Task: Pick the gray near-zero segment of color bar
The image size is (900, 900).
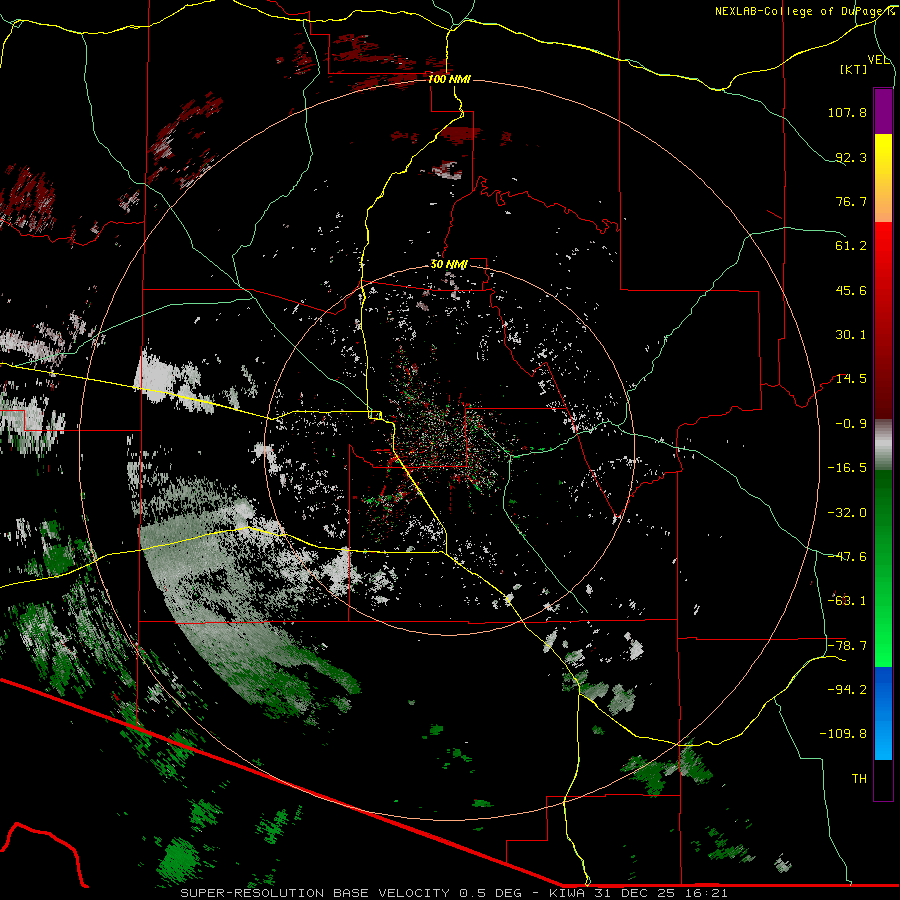Action: [x=883, y=444]
